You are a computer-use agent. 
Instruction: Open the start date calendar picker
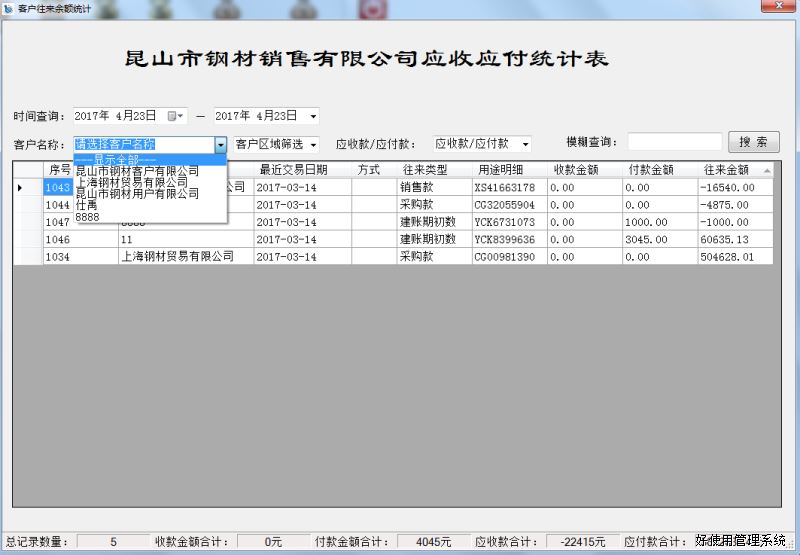click(x=176, y=116)
